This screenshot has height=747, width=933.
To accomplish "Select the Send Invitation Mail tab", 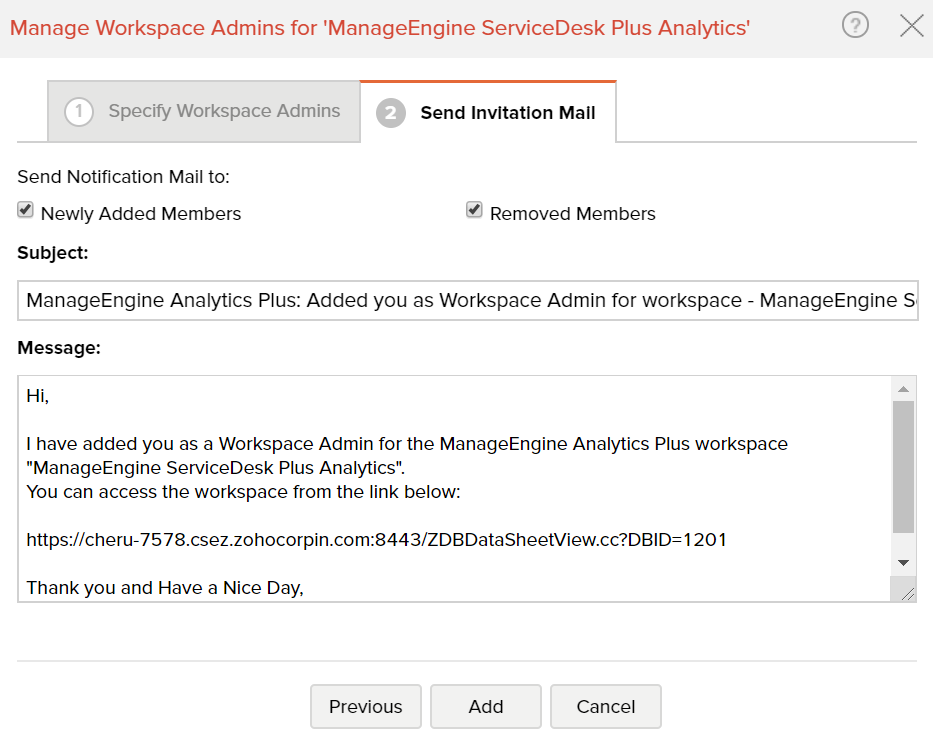I will tap(488, 112).
